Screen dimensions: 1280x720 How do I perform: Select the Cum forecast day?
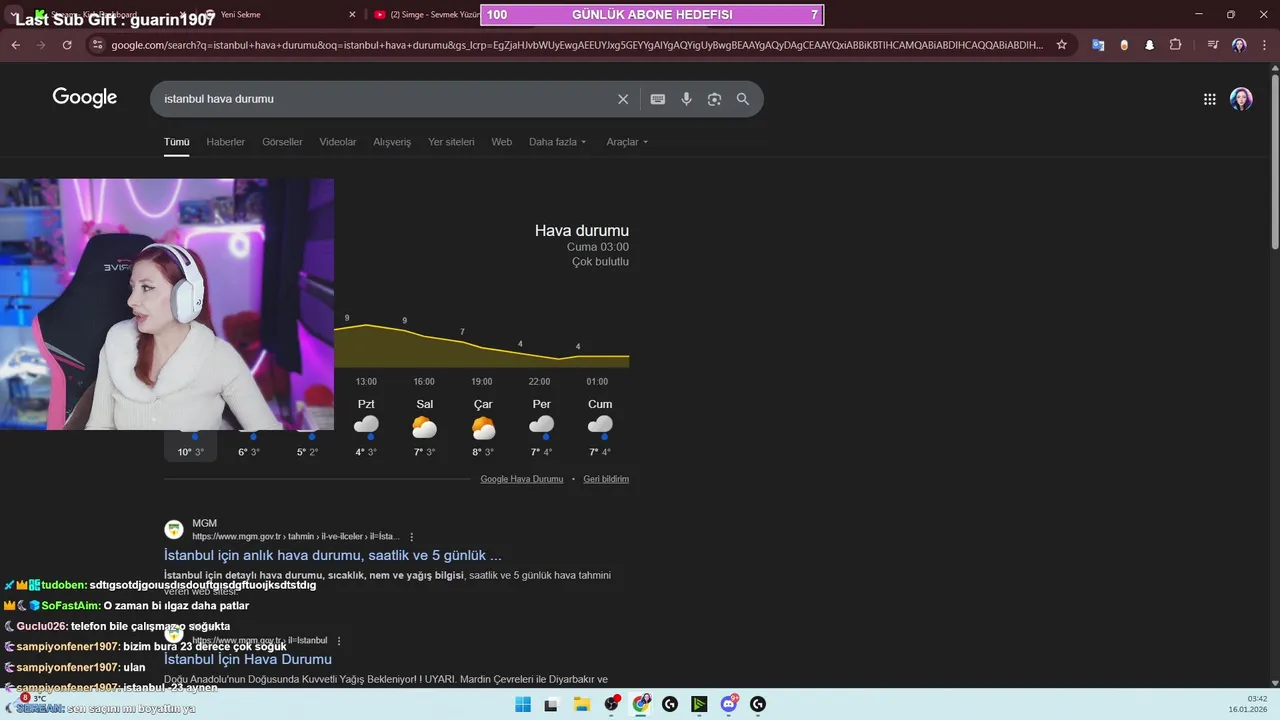point(600,428)
